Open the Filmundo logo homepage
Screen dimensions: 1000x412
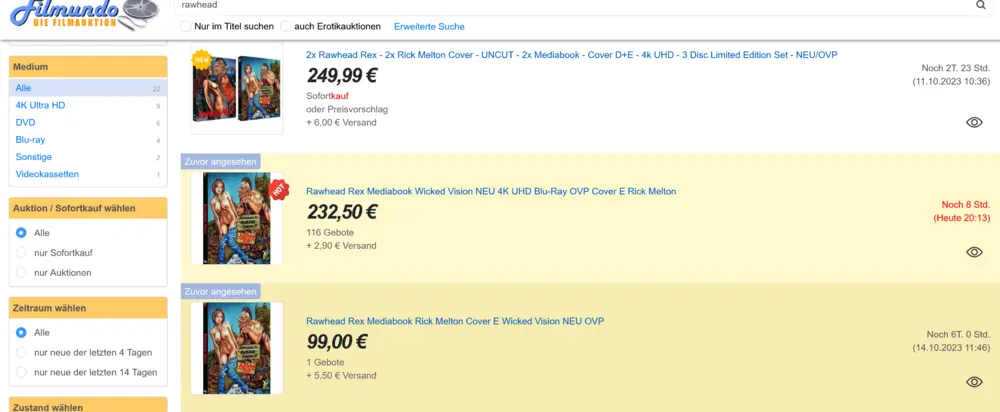[73, 14]
